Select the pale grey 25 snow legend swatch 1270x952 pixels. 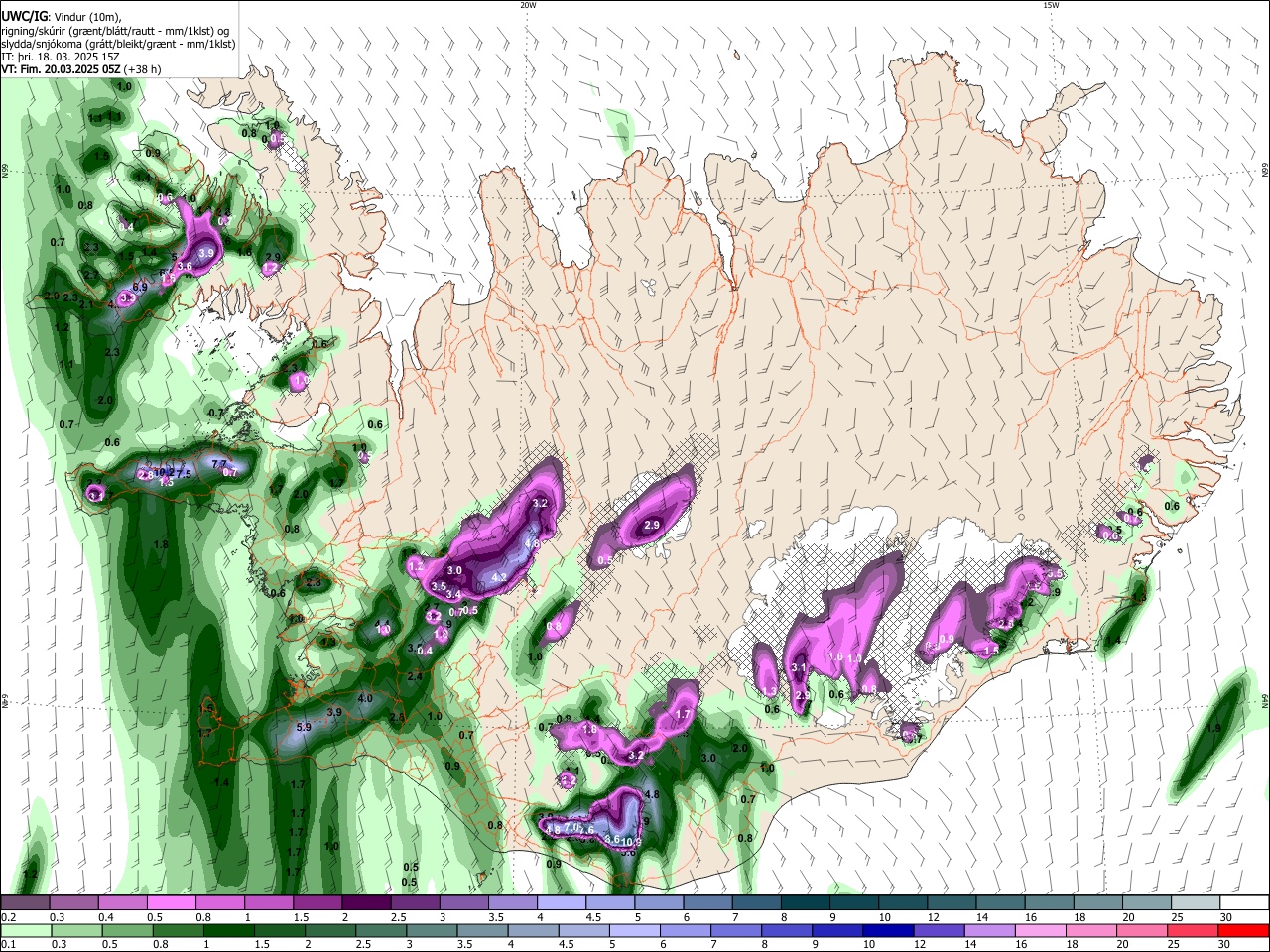(1195, 903)
